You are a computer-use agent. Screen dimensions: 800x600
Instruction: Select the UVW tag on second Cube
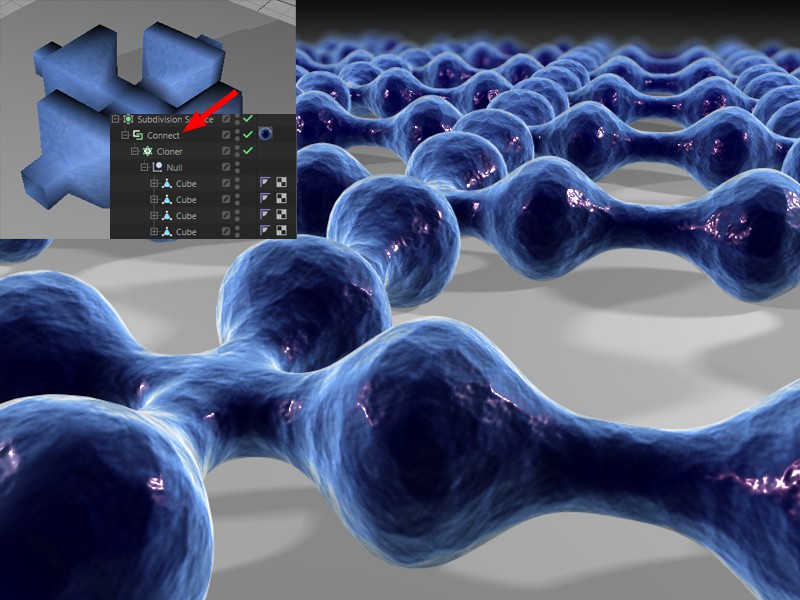[281, 198]
